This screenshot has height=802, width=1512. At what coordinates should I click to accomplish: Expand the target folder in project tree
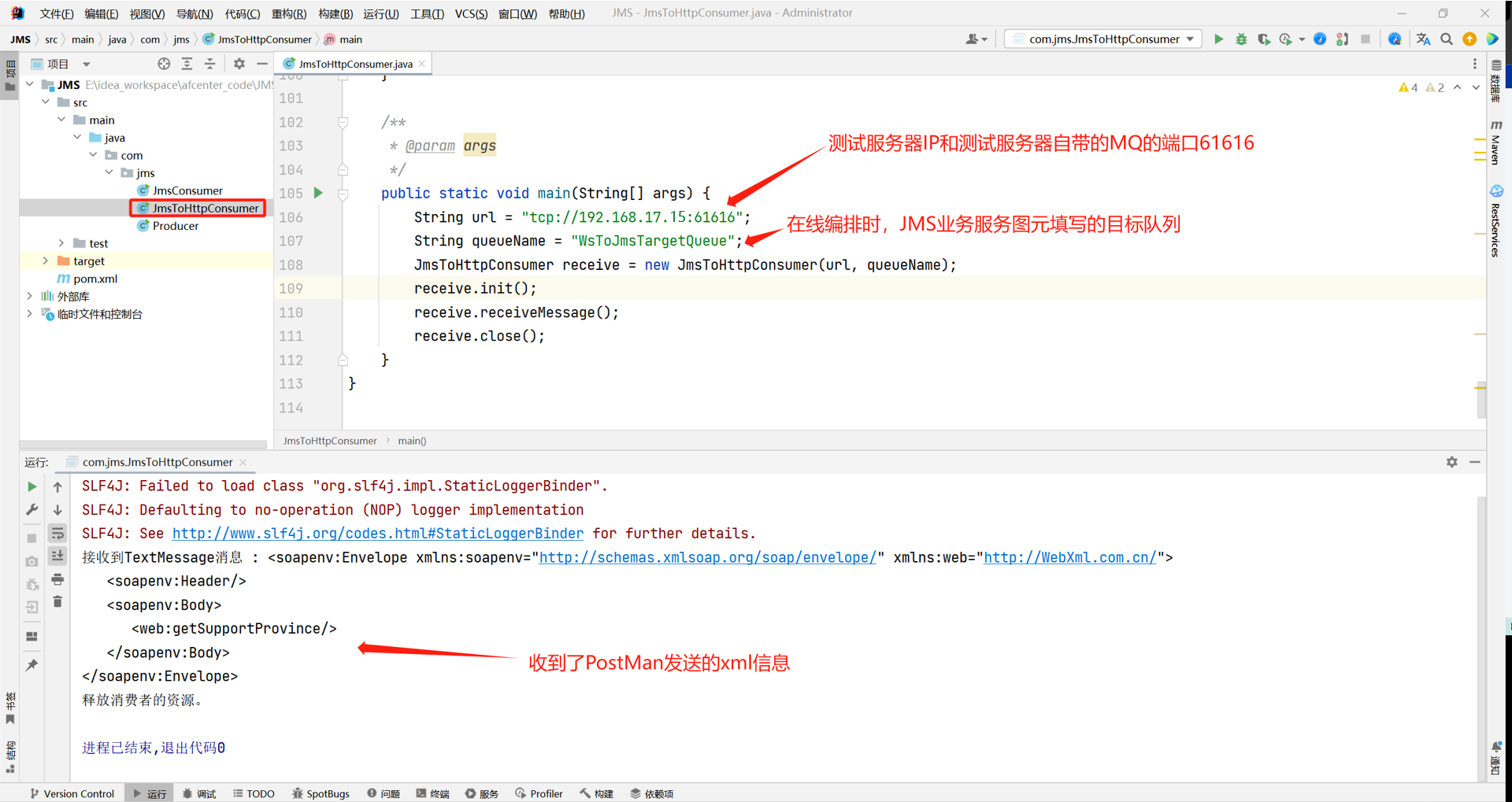pyautogui.click(x=46, y=261)
